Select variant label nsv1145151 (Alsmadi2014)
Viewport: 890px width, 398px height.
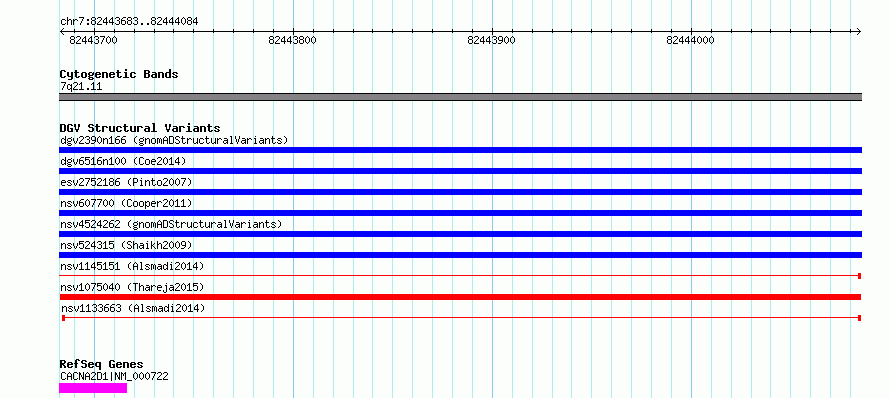pyautogui.click(x=132, y=266)
